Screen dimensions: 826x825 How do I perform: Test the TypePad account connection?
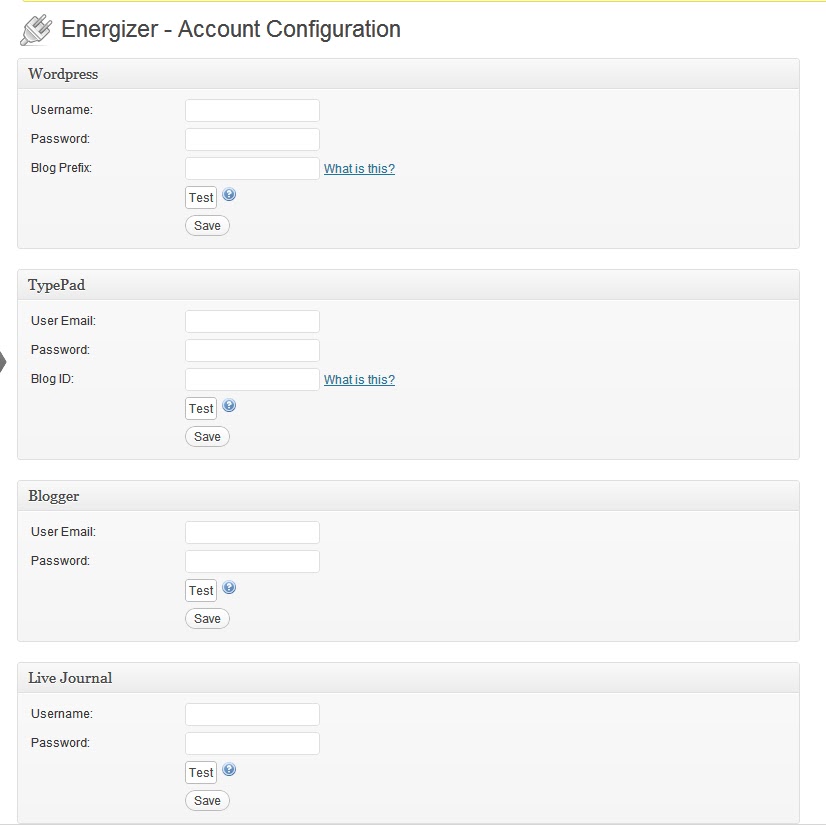coord(201,408)
